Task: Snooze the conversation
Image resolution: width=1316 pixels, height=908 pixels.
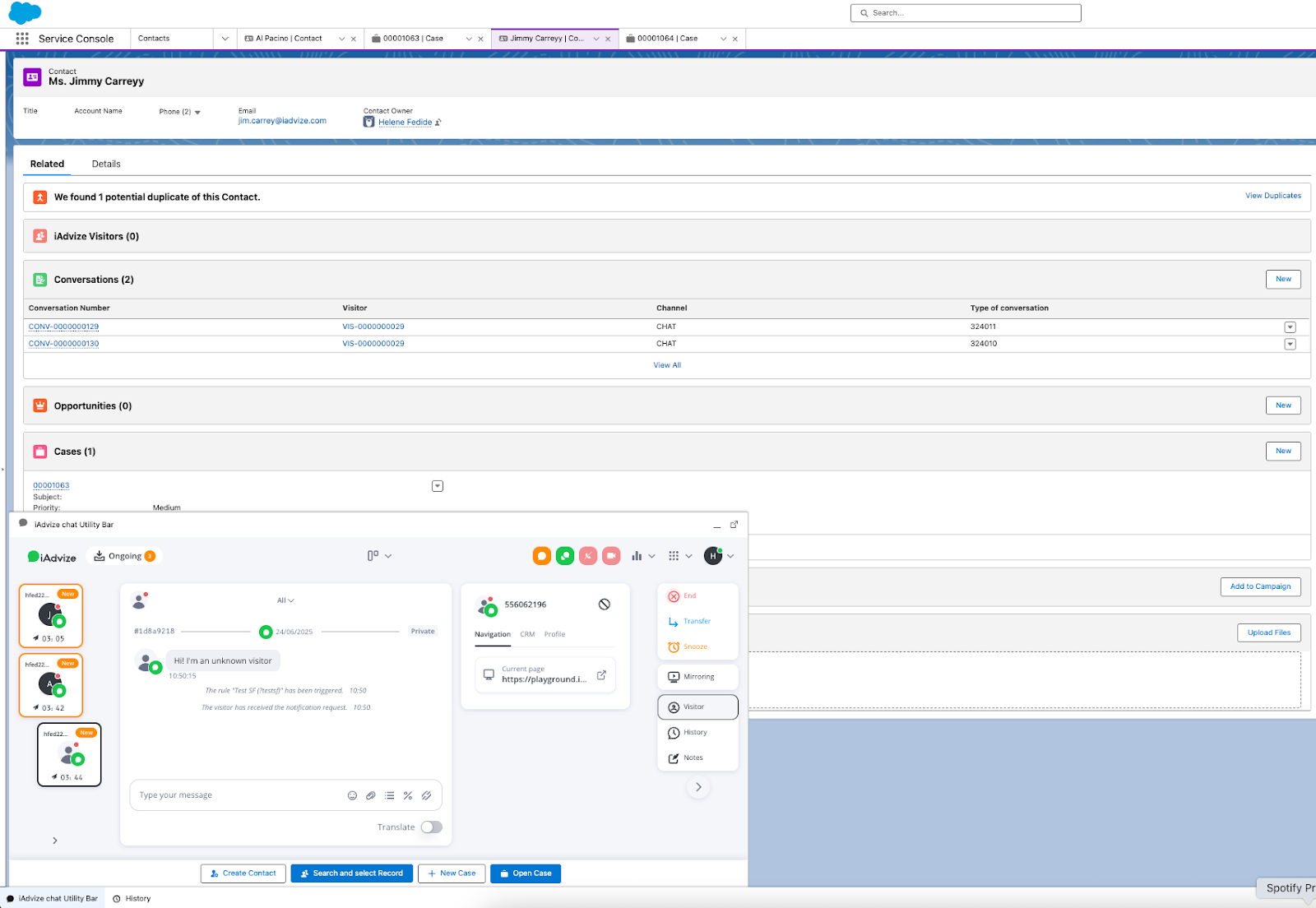Action: coord(688,647)
